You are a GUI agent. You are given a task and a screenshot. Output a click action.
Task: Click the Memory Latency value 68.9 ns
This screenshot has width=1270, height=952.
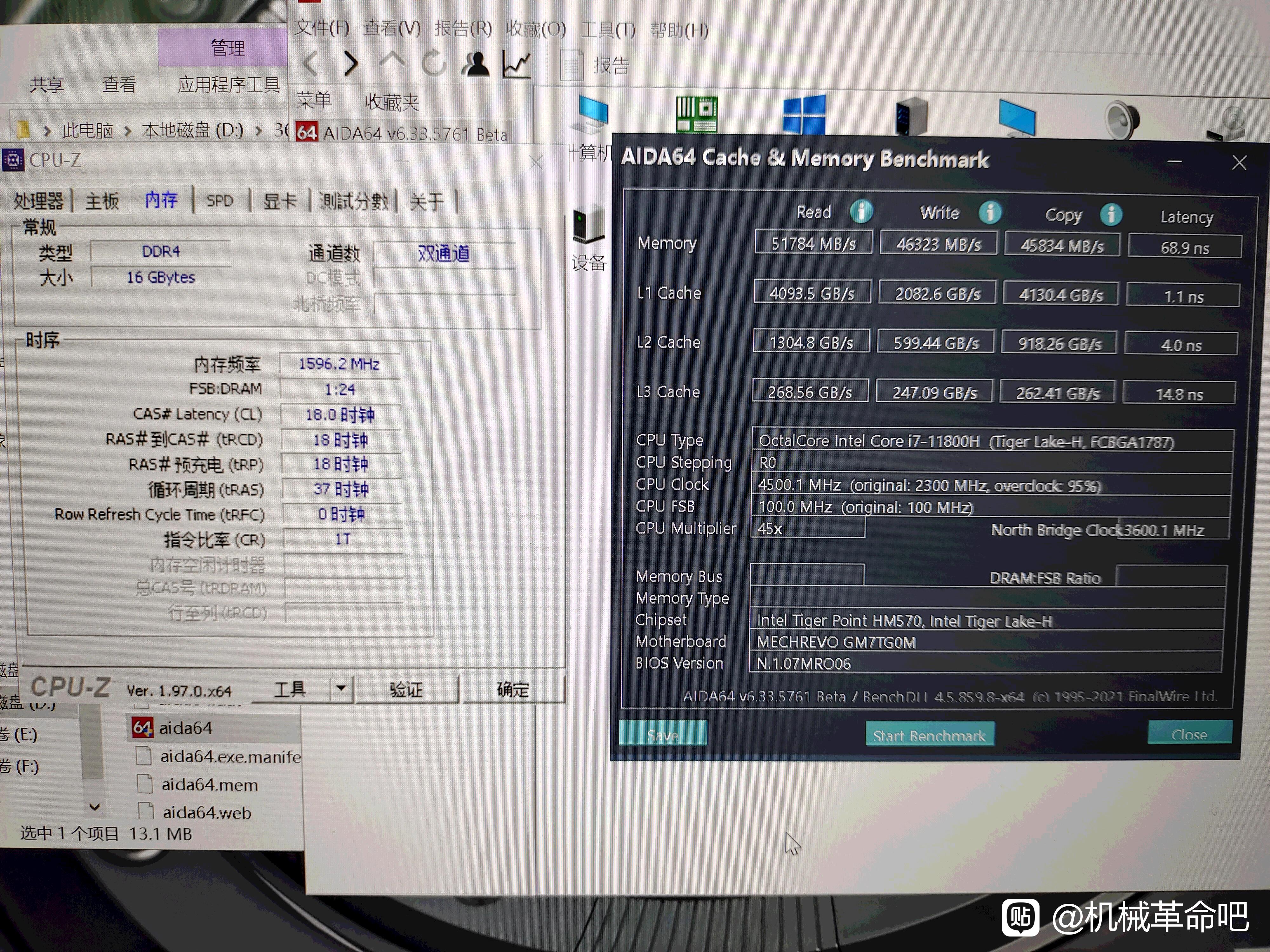1185,247
